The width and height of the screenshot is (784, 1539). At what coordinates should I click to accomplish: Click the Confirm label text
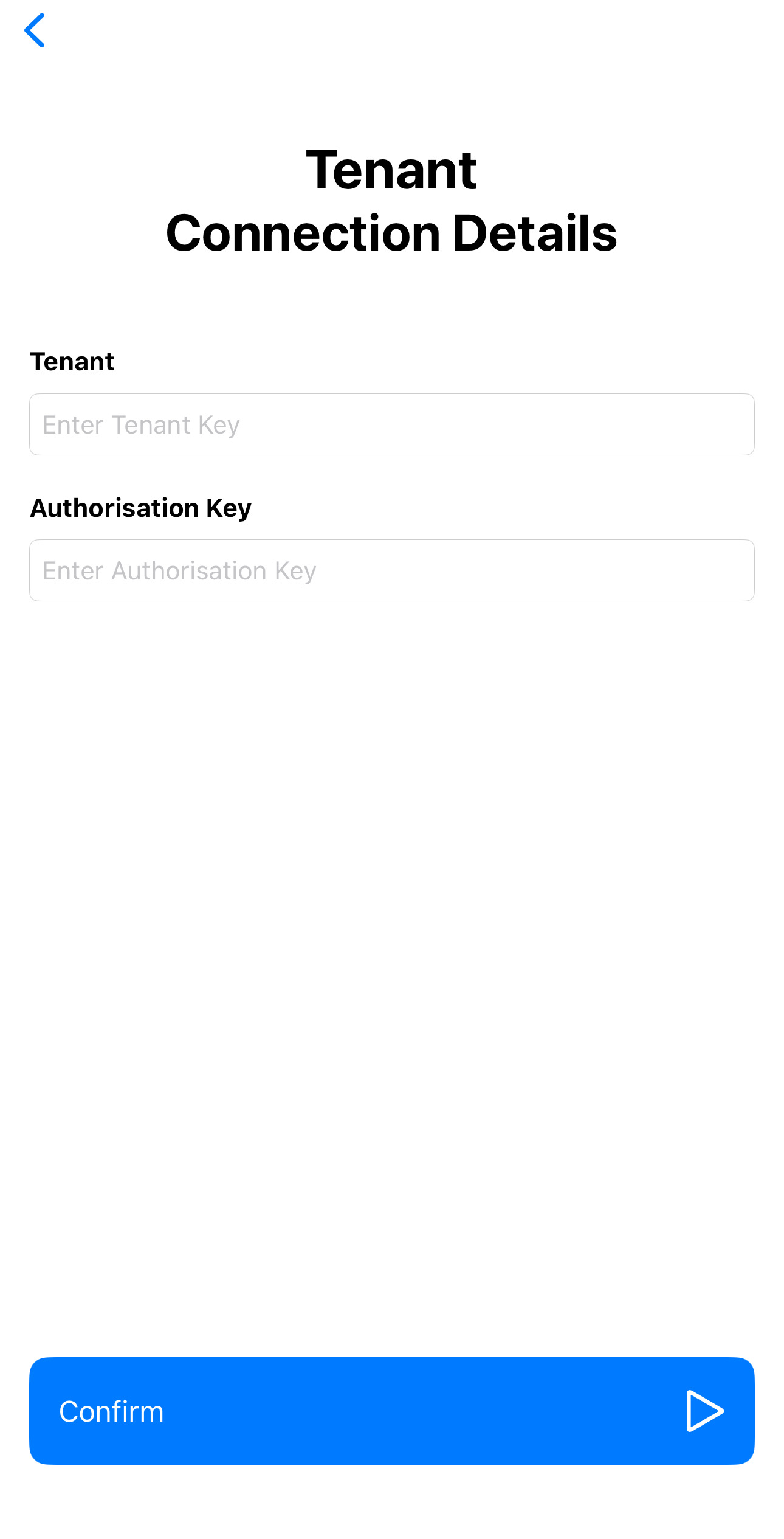(111, 1411)
